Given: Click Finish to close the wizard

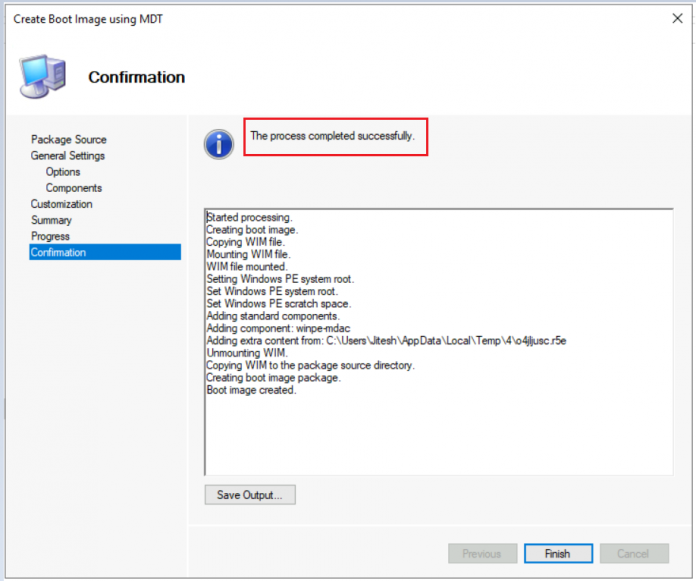Looking at the screenshot, I should pos(557,554).
